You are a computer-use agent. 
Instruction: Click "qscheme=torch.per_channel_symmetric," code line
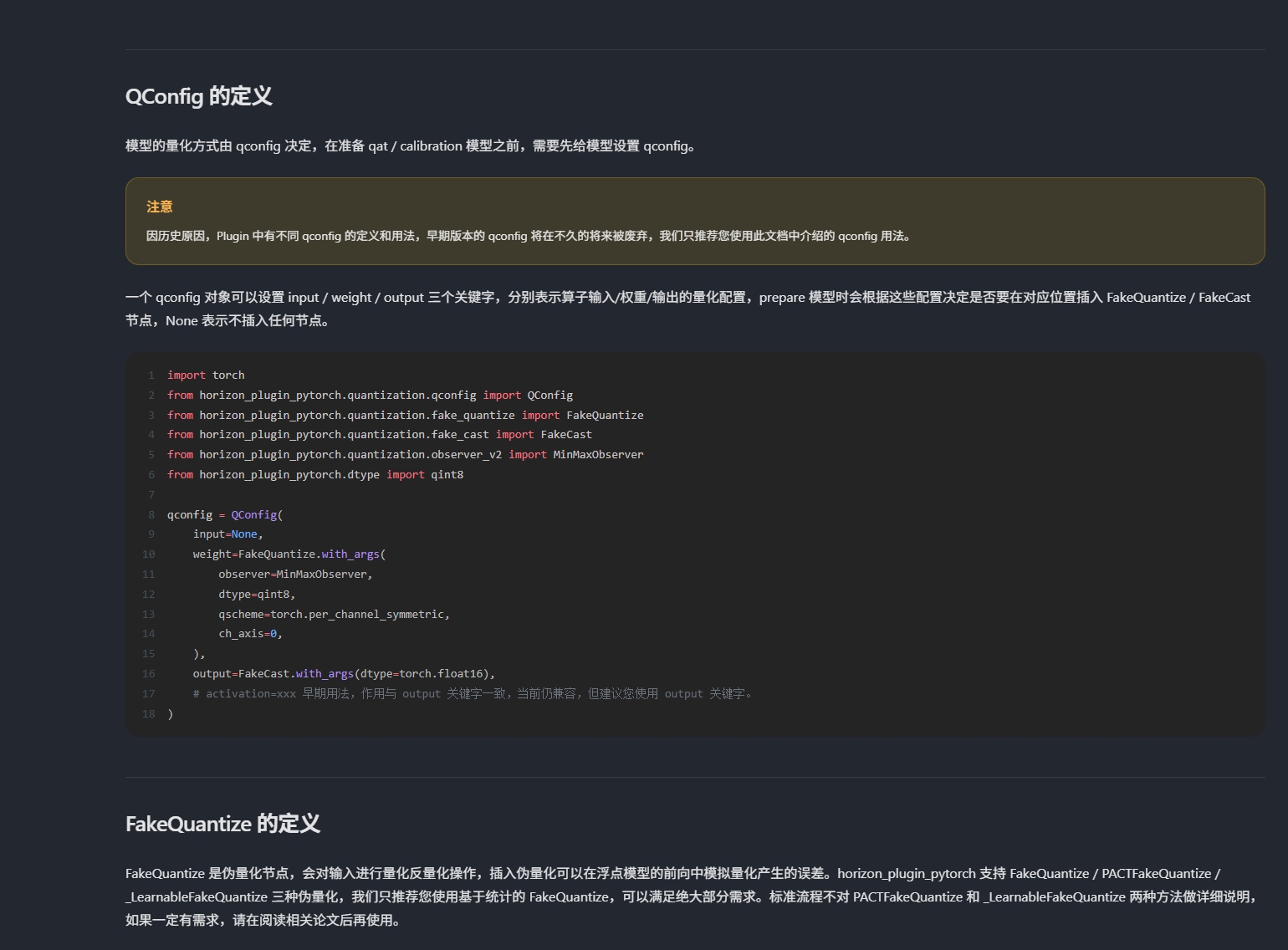(x=334, y=615)
